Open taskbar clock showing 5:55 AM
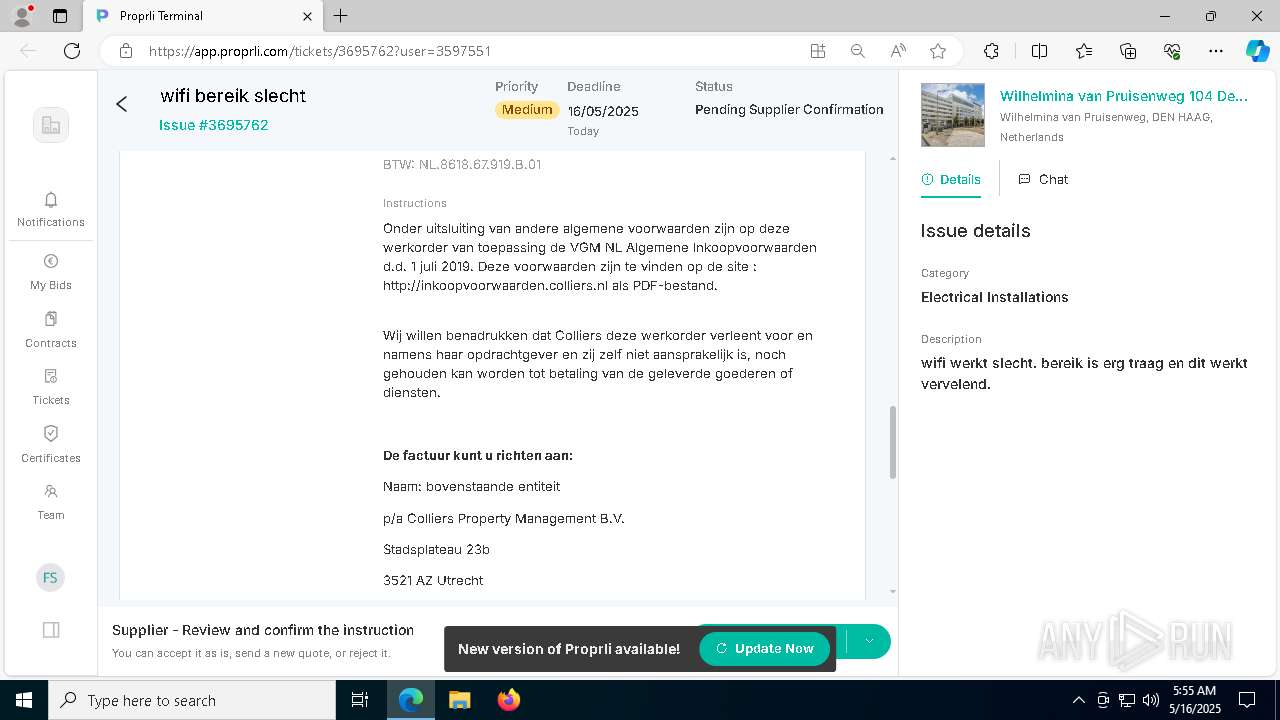The width and height of the screenshot is (1280, 720). click(x=1195, y=700)
